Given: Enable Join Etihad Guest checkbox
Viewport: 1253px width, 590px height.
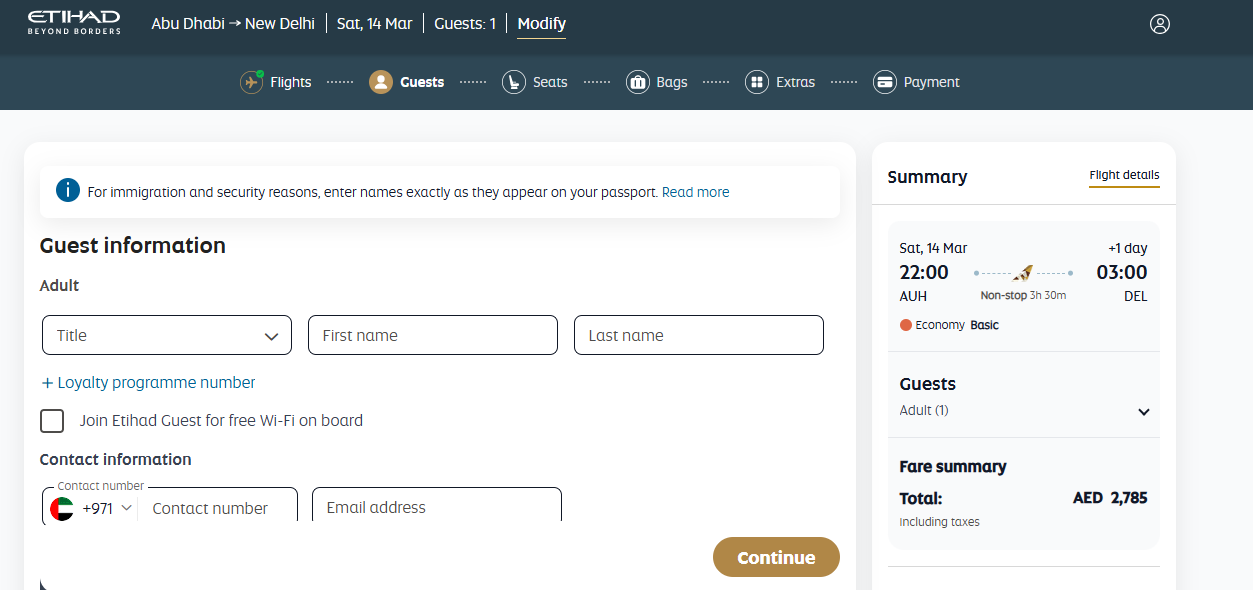Looking at the screenshot, I should tap(52, 421).
